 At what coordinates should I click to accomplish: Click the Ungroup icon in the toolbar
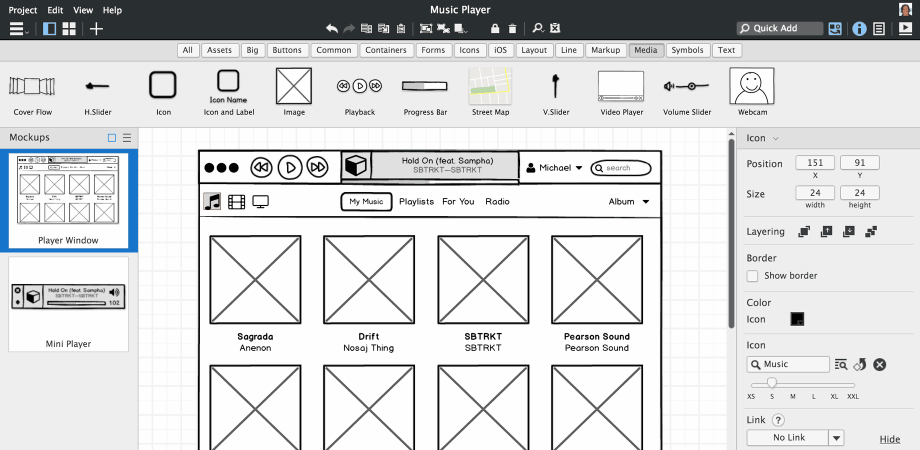tap(444, 28)
